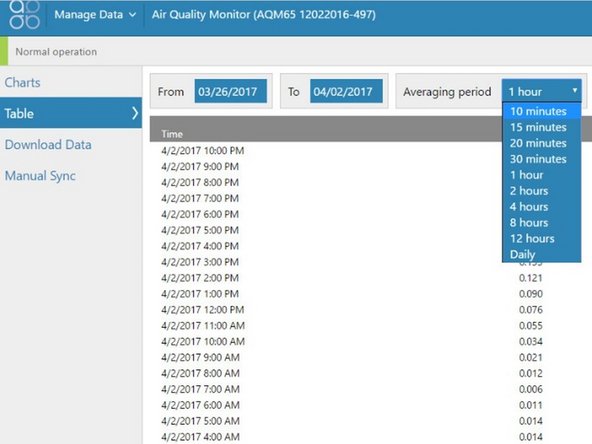Screen dimensions: 592x444
Task: Choose 2 hours averaging period
Action: point(541,191)
